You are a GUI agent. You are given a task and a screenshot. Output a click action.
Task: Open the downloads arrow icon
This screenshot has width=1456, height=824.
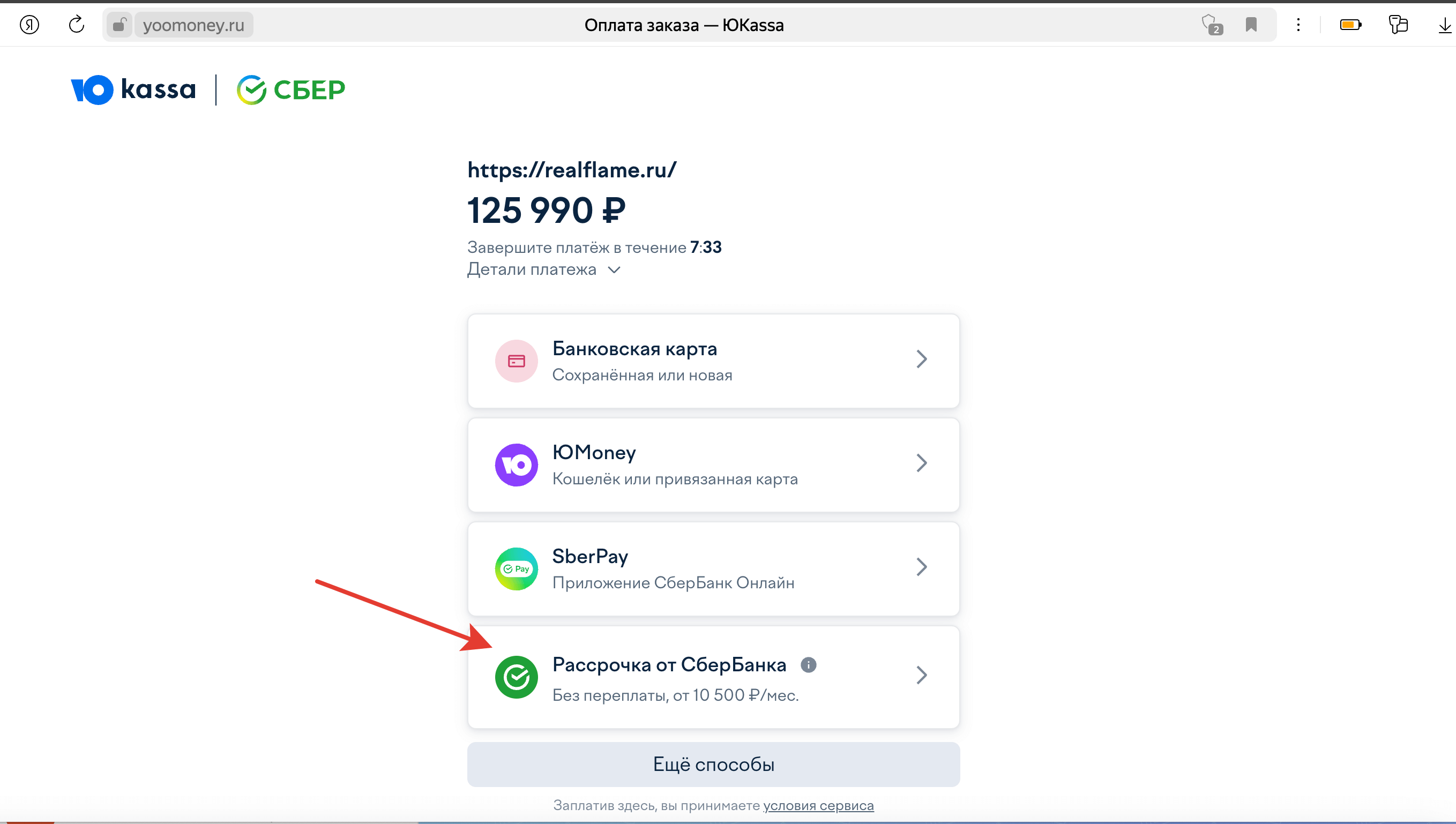point(1445,25)
